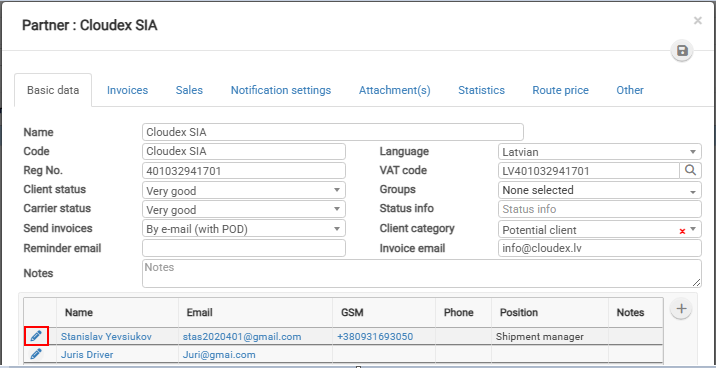
Task: Click the save disk icon
Action: coord(682,51)
